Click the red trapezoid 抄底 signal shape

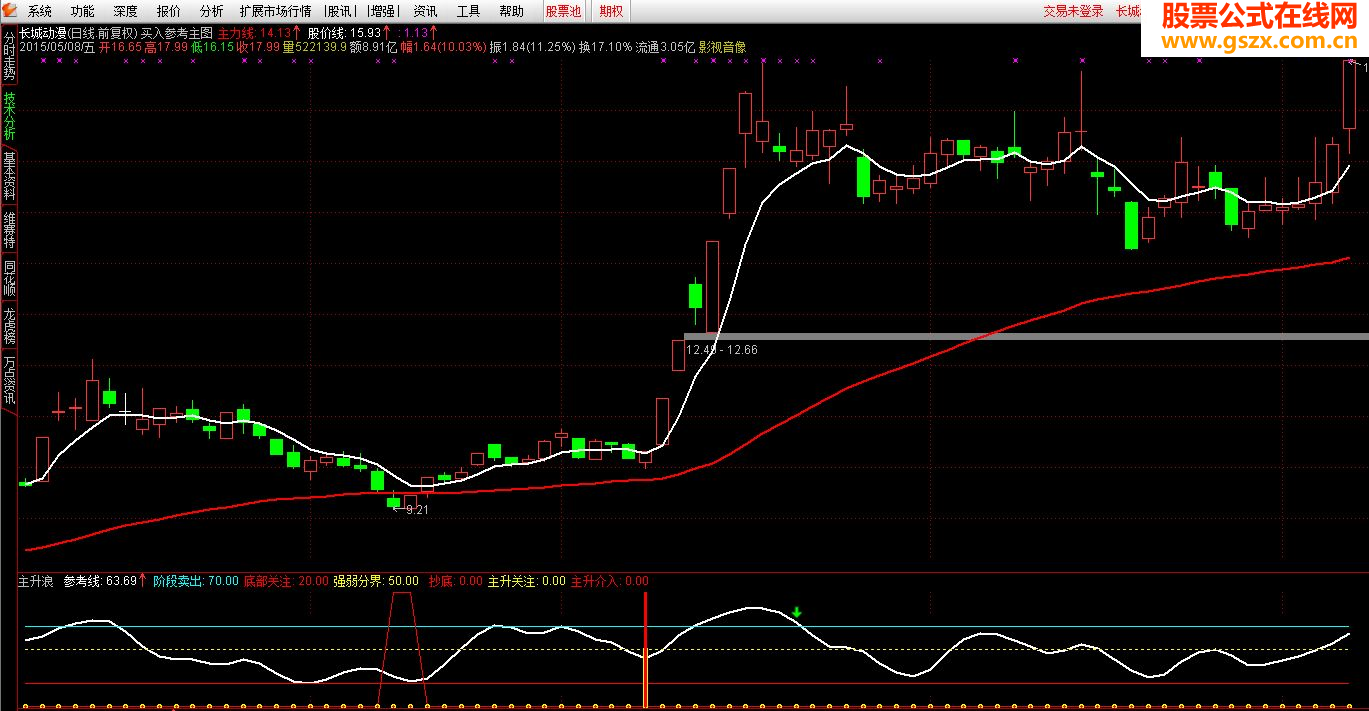pyautogui.click(x=402, y=649)
